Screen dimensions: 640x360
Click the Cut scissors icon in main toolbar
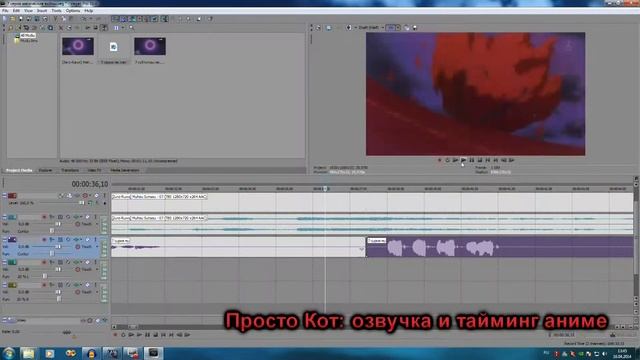coord(56,18)
